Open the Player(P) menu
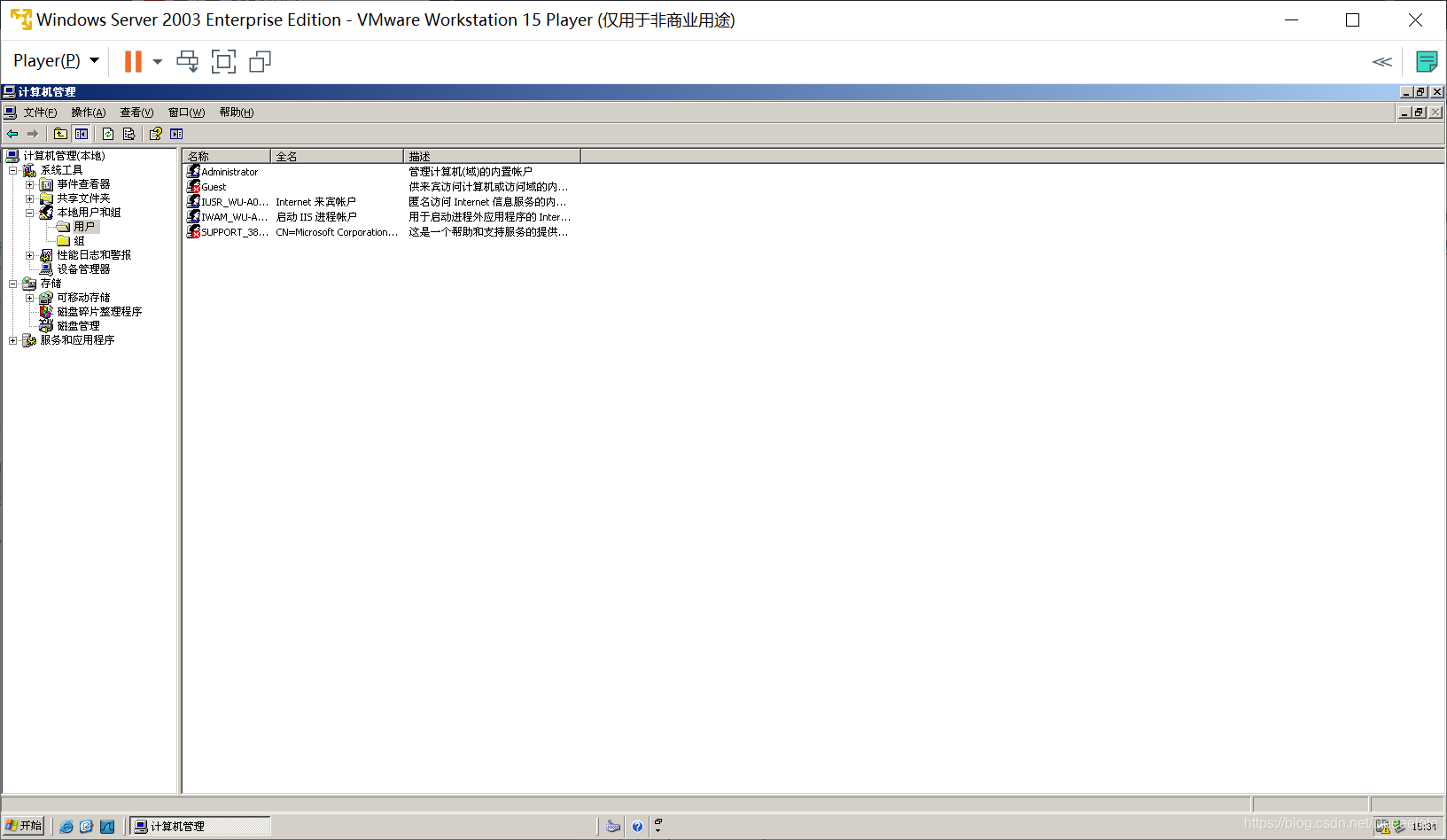This screenshot has height=840, width=1447. [x=56, y=60]
